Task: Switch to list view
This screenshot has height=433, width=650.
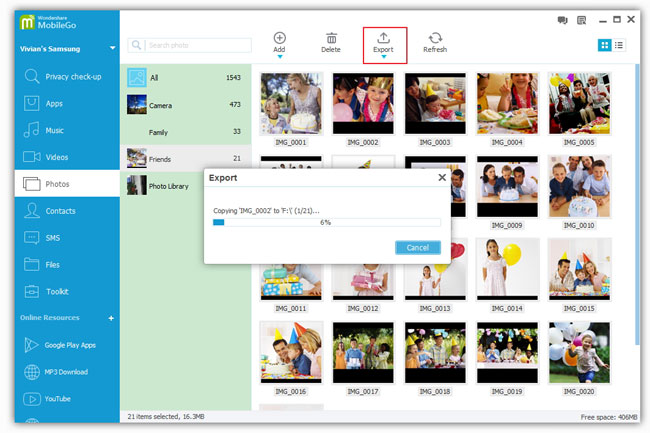Action: click(x=619, y=45)
